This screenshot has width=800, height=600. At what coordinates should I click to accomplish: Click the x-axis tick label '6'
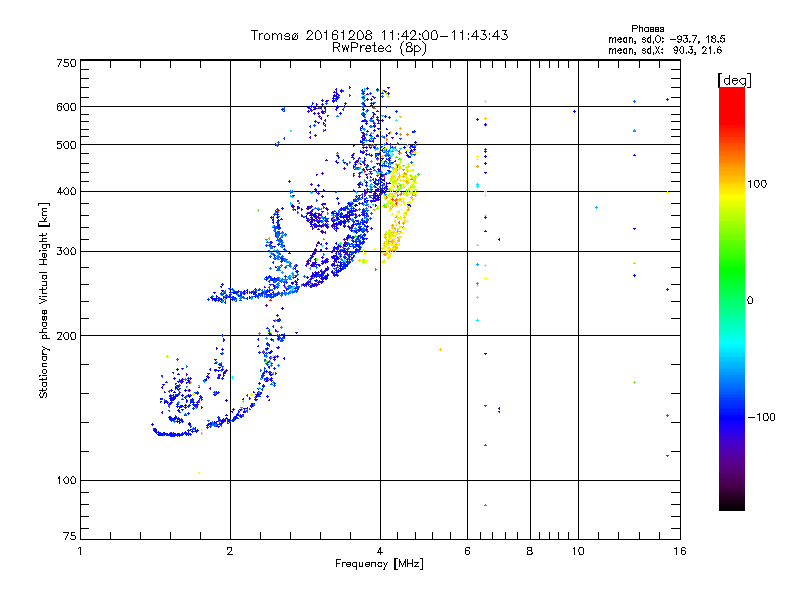(x=467, y=551)
